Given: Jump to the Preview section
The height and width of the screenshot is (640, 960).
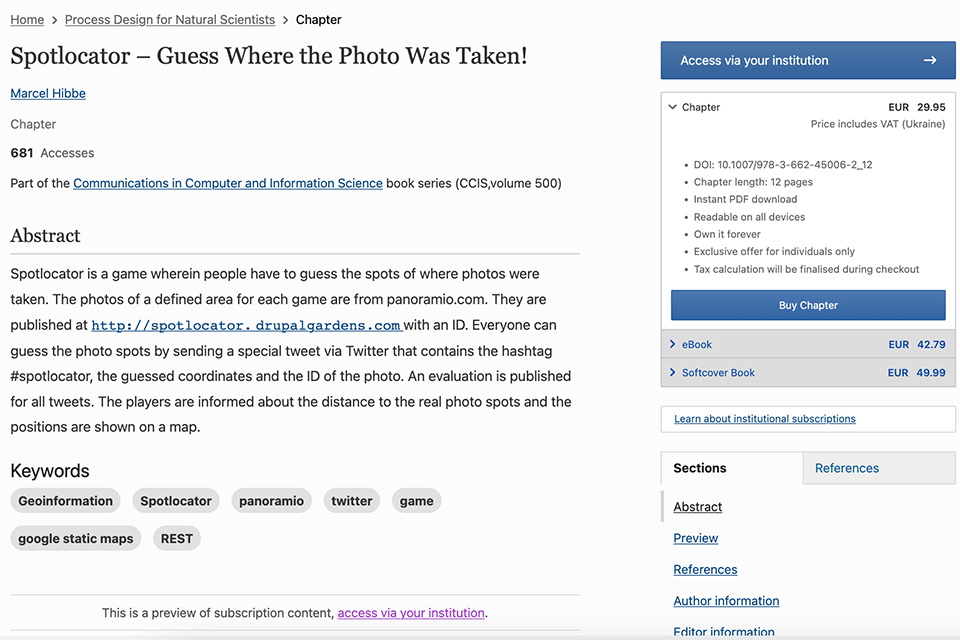Looking at the screenshot, I should pyautogui.click(x=696, y=538).
